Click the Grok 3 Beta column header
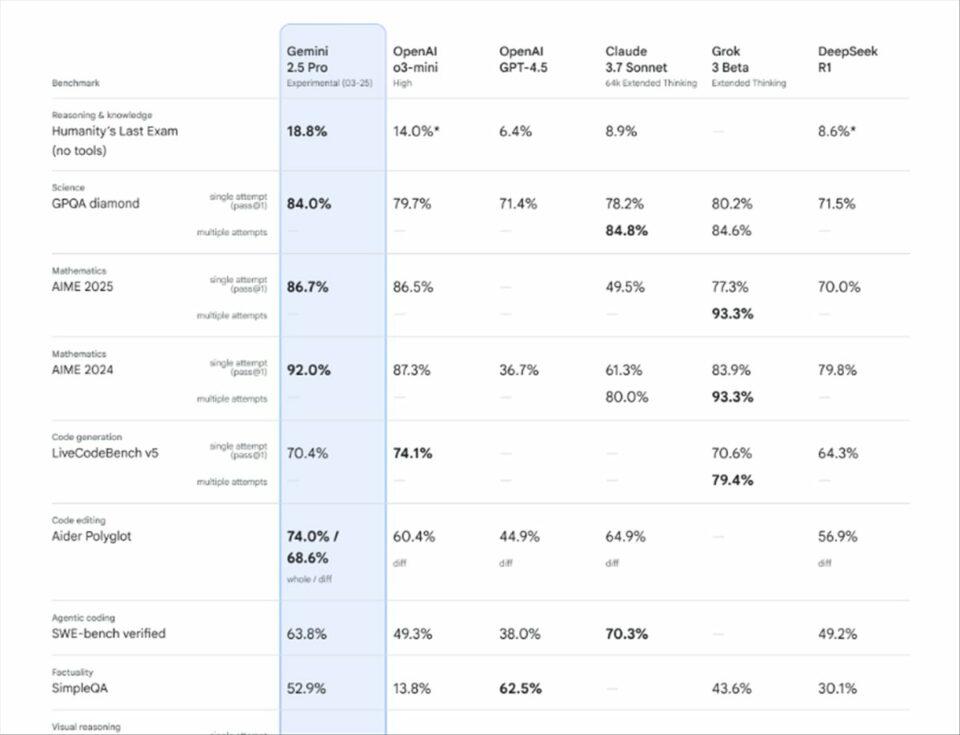Screen dimensions: 960x735 (x=733, y=59)
